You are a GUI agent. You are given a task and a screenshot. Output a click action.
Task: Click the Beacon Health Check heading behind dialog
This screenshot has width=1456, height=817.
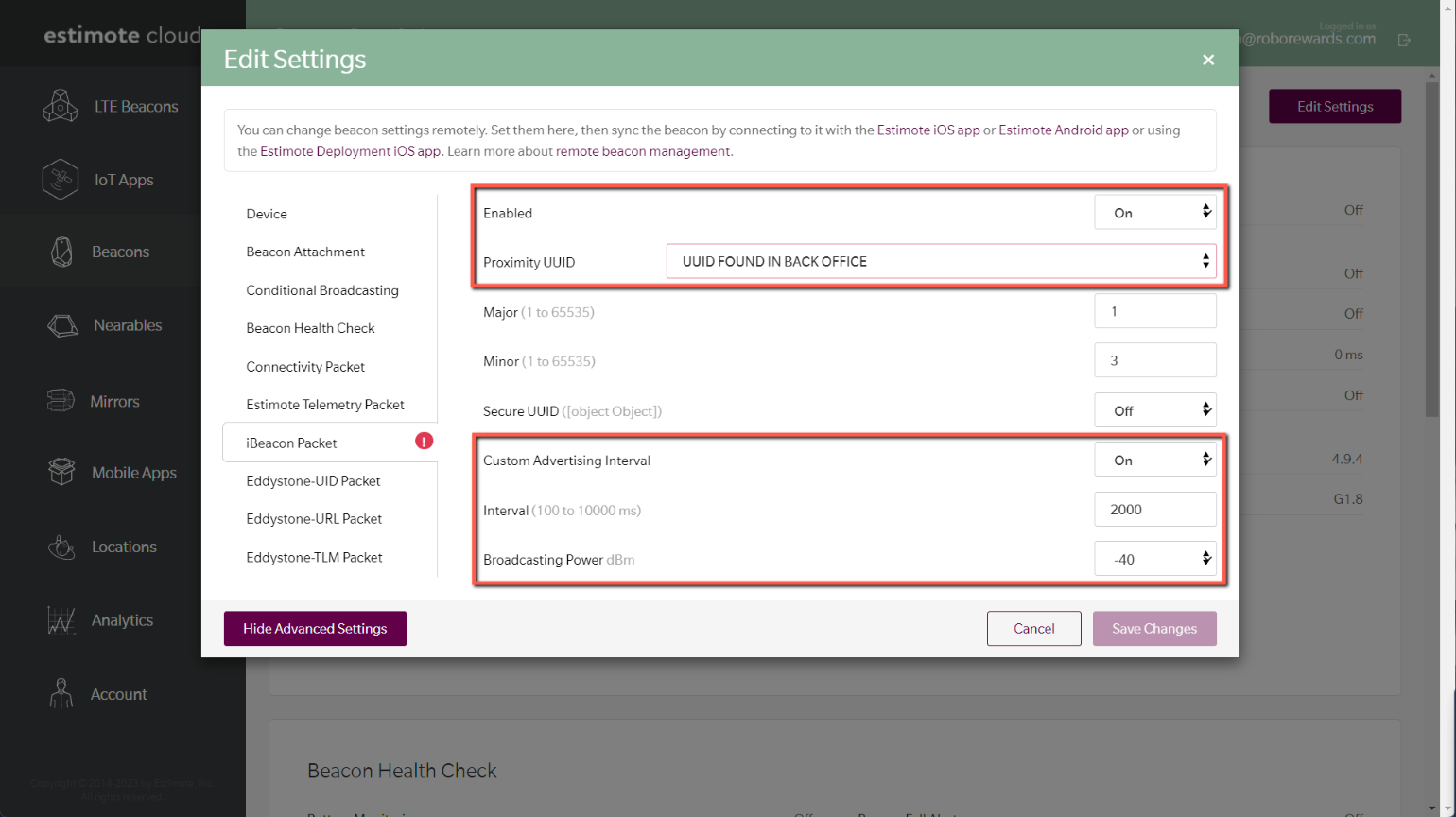[402, 770]
